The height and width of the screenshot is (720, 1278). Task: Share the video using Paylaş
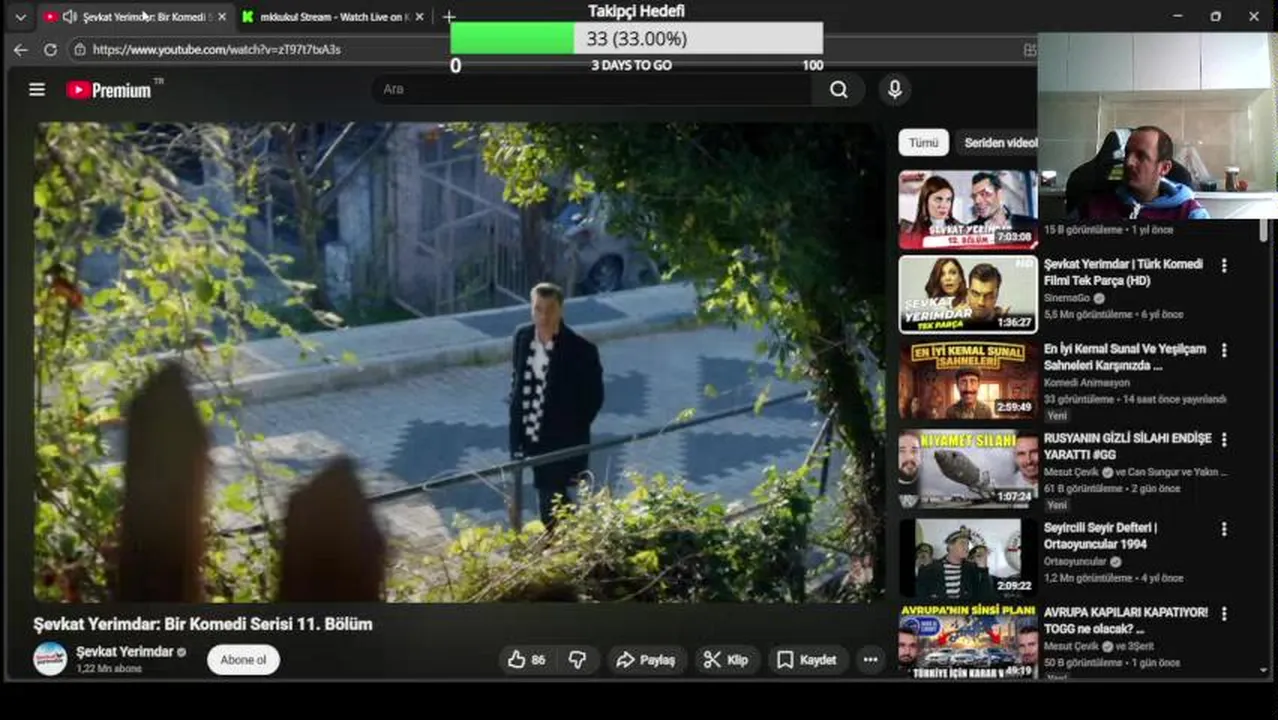(646, 660)
